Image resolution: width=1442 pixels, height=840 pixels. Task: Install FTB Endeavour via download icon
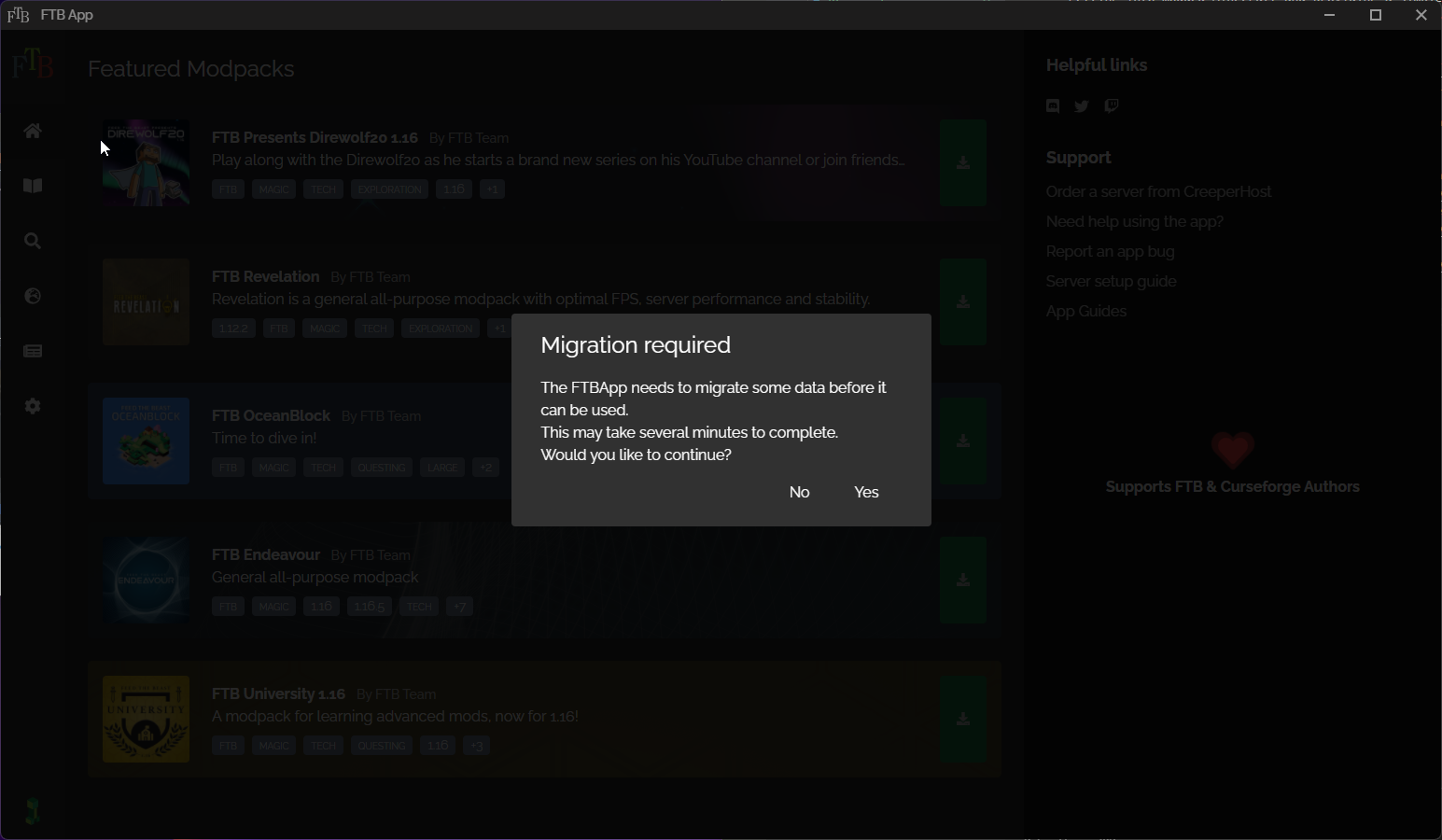[x=964, y=581]
